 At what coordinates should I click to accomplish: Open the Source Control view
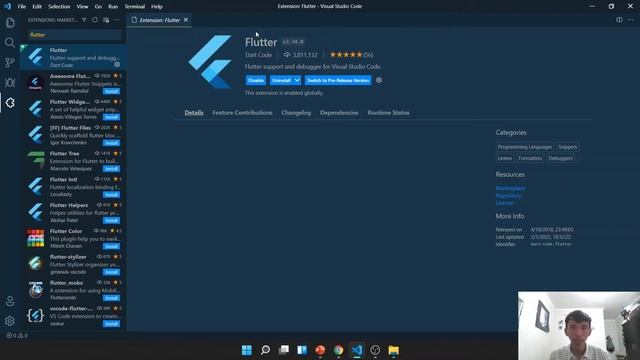(x=10, y=62)
